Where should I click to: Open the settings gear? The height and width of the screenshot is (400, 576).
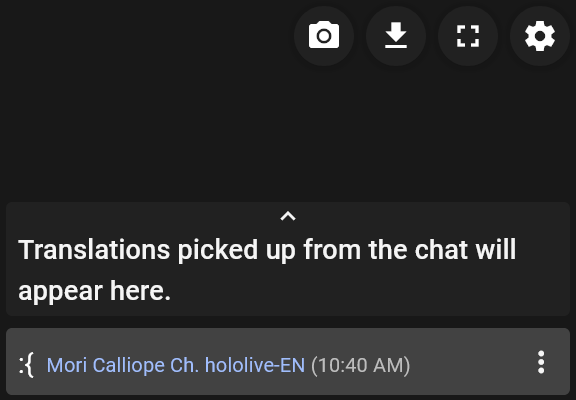coord(540,36)
